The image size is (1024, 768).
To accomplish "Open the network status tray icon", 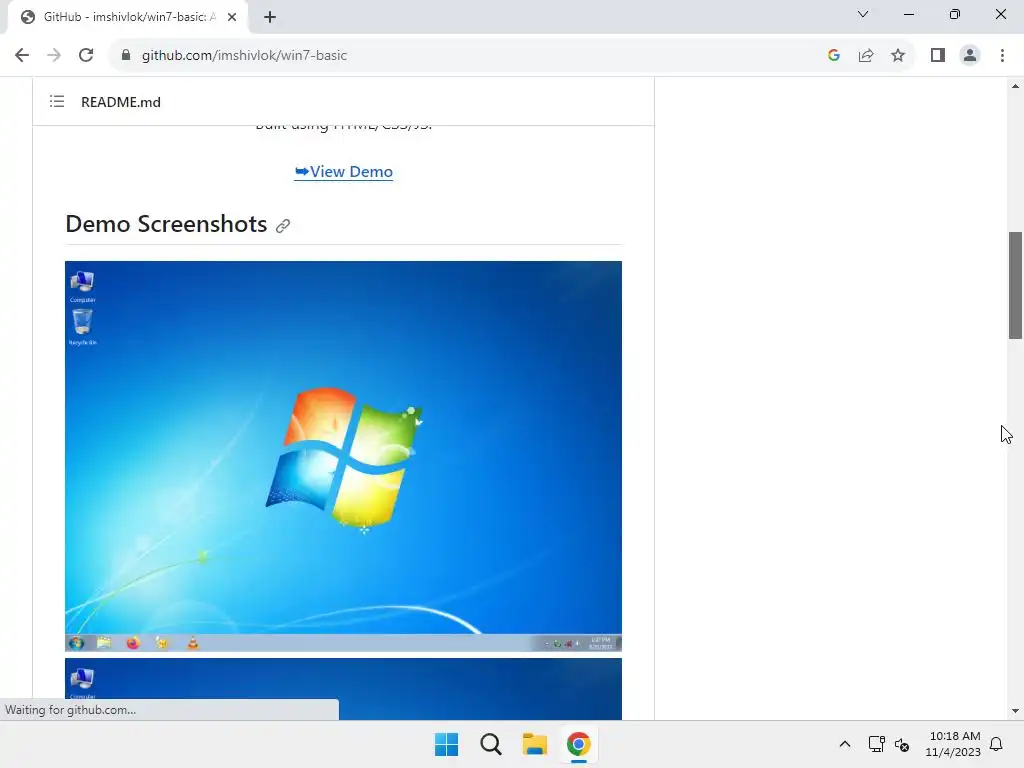I will [876, 744].
